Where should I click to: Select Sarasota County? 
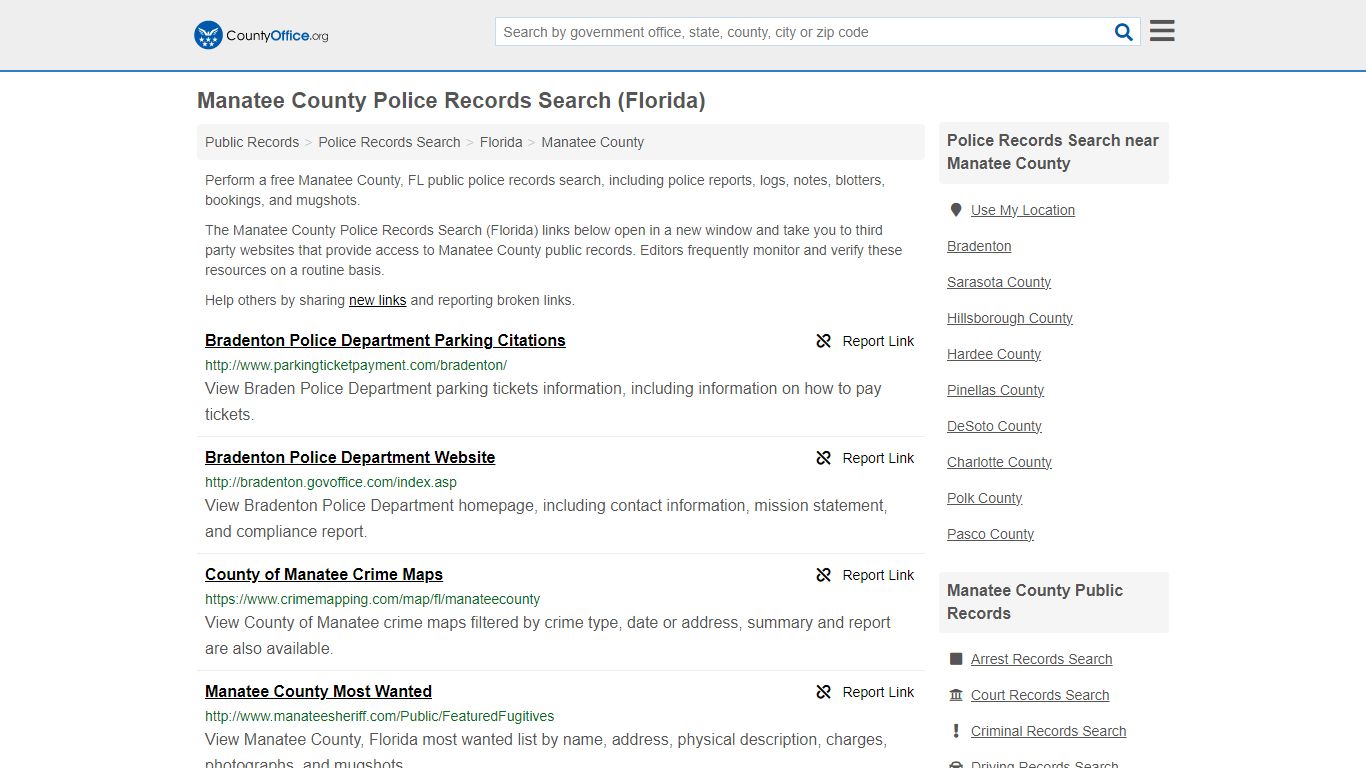point(999,282)
